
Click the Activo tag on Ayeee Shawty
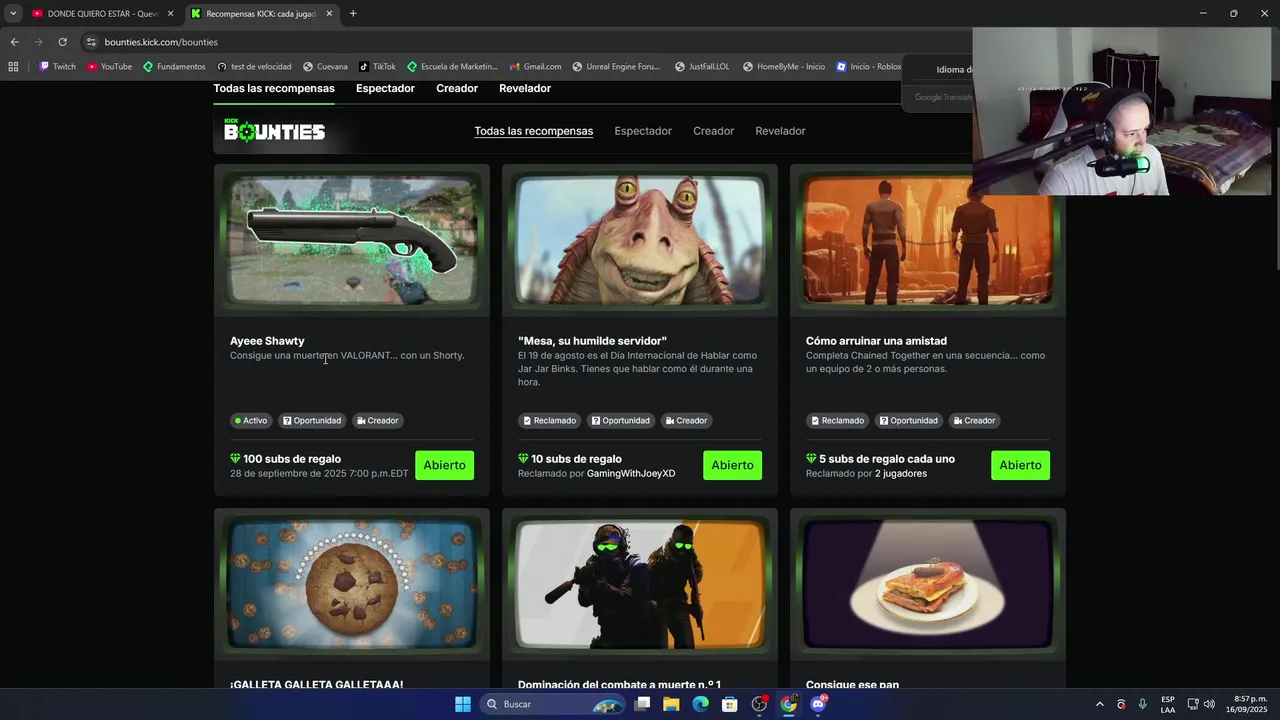[x=251, y=420]
